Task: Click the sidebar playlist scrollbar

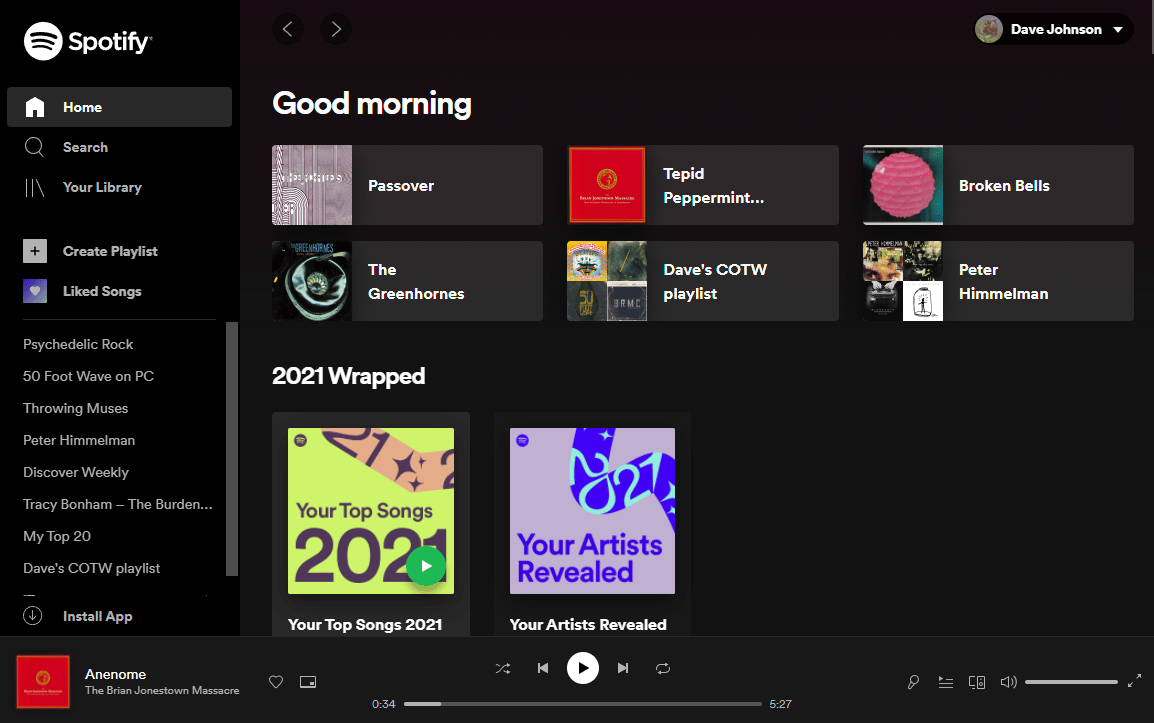Action: pos(232,448)
